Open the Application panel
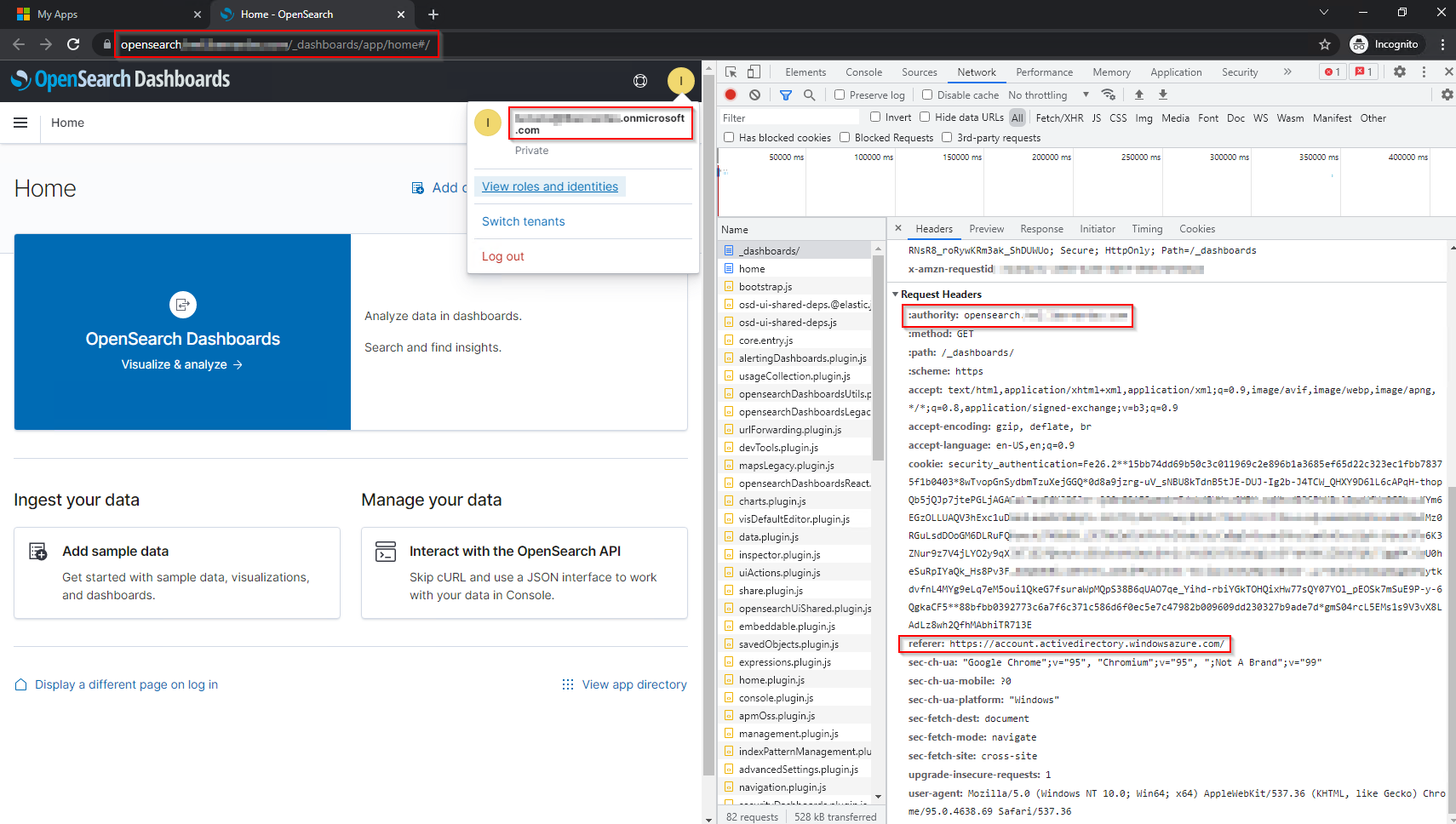 point(1176,72)
